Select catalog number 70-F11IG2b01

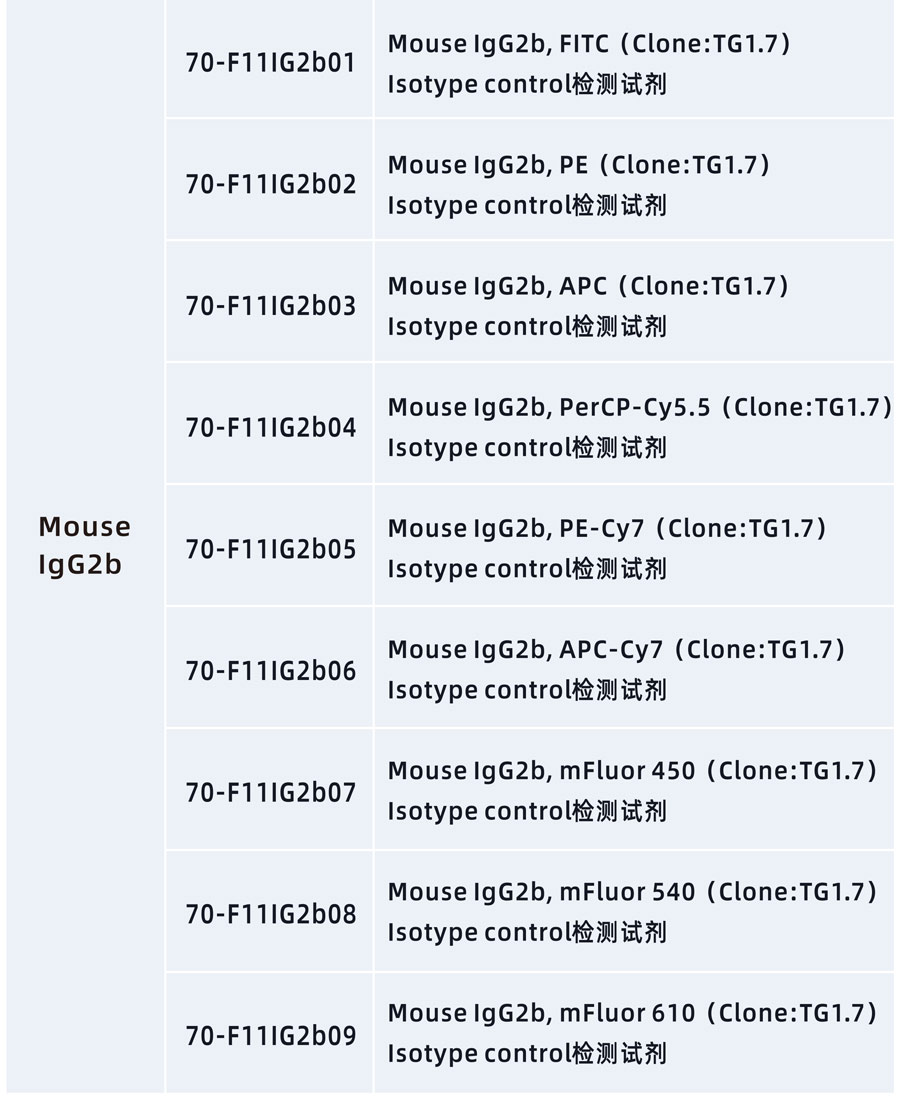[x=270, y=63]
